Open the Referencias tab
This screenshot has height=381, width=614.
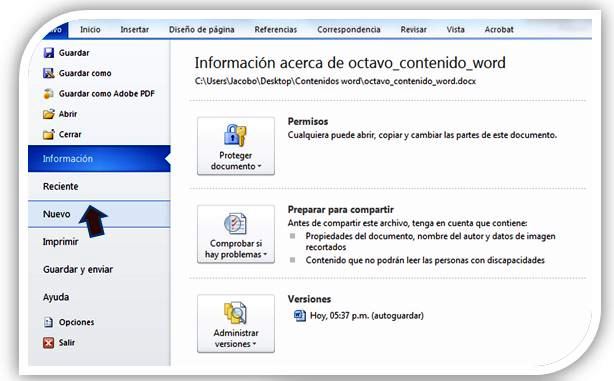pyautogui.click(x=276, y=29)
